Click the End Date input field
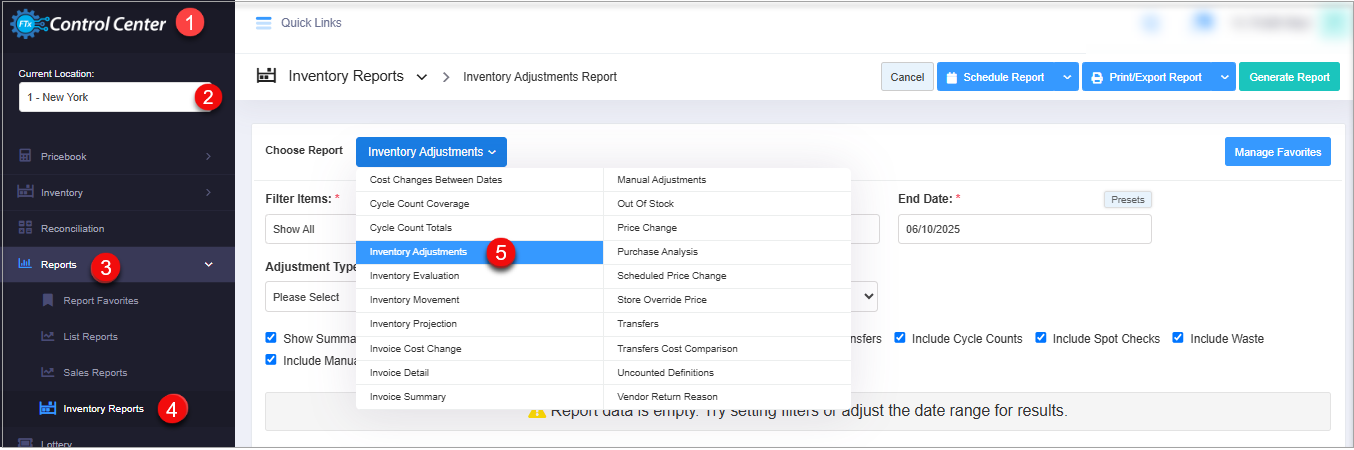Screen dimensions: 1354x450 (1024, 229)
